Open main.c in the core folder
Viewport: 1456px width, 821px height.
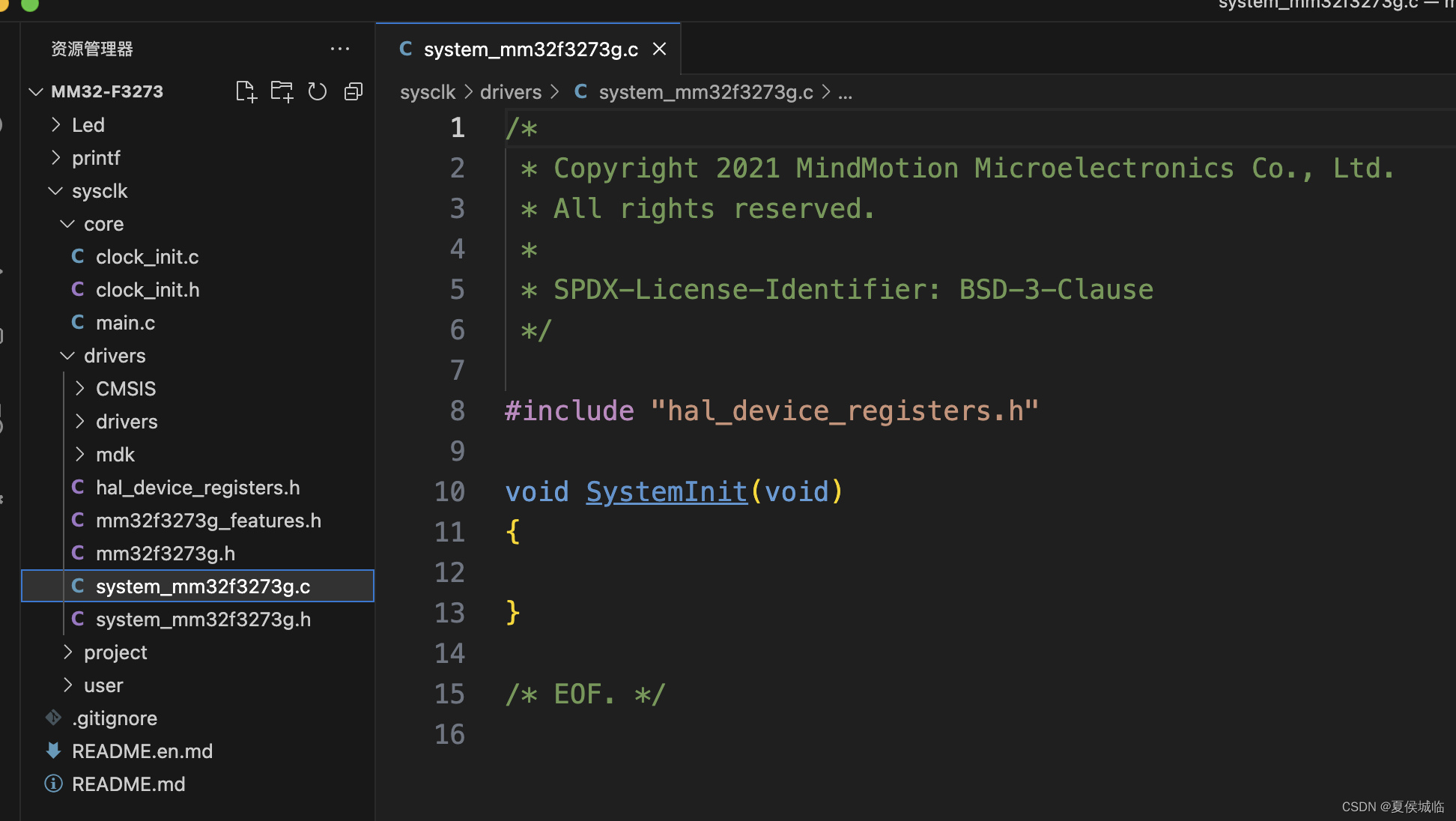[x=198, y=322]
